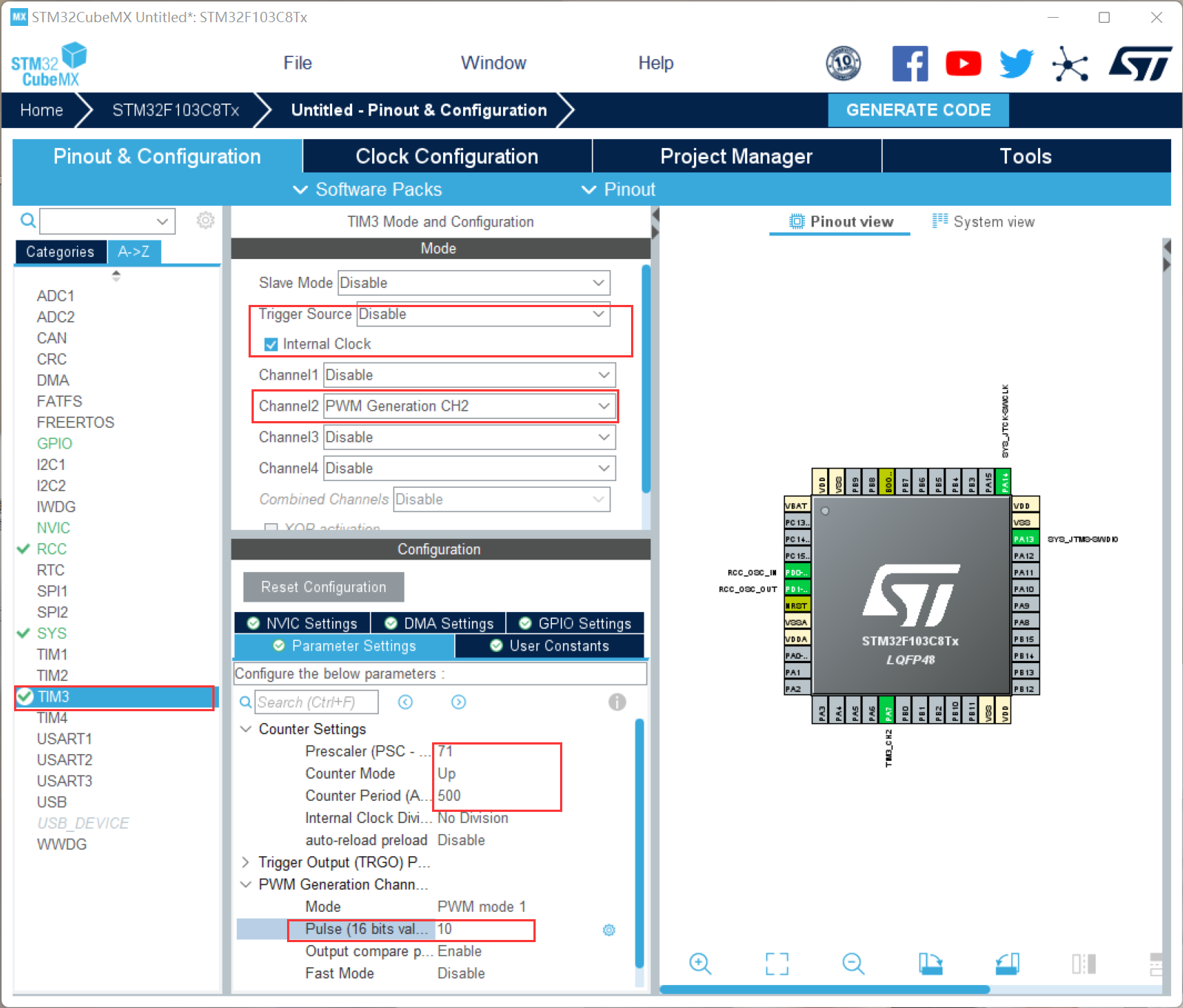Go to STM32F103C8Tx breadcrumb

pyautogui.click(x=175, y=110)
